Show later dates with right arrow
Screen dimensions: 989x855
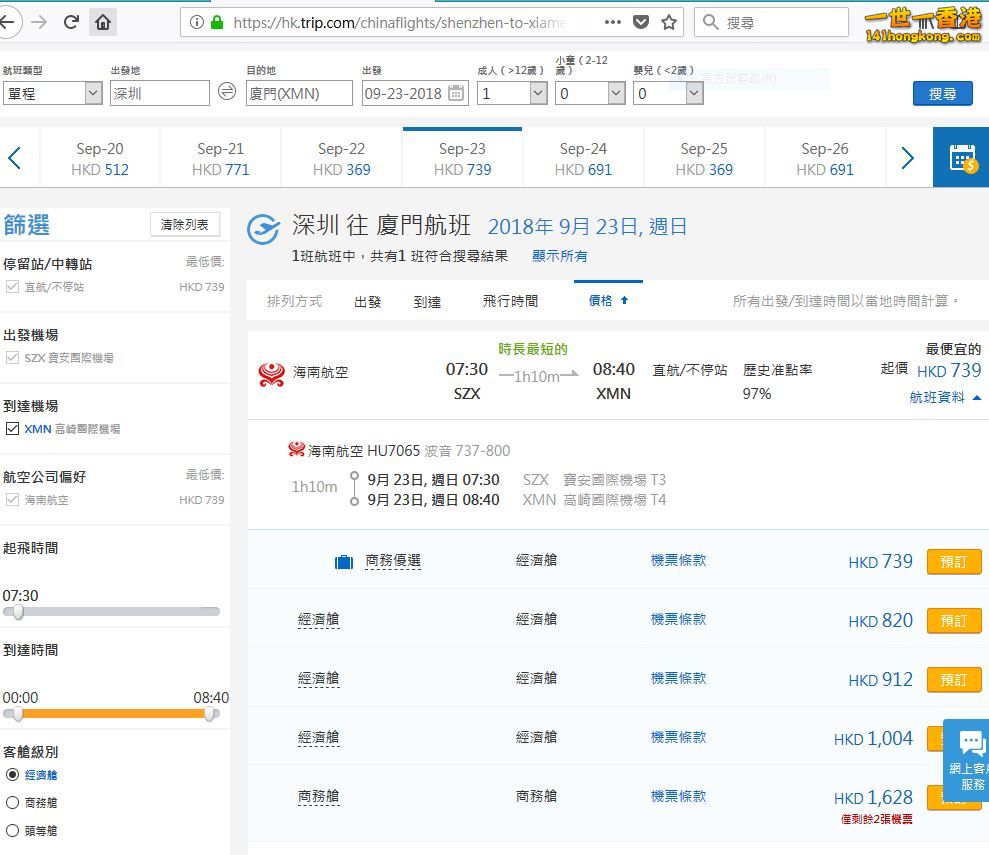[x=907, y=158]
